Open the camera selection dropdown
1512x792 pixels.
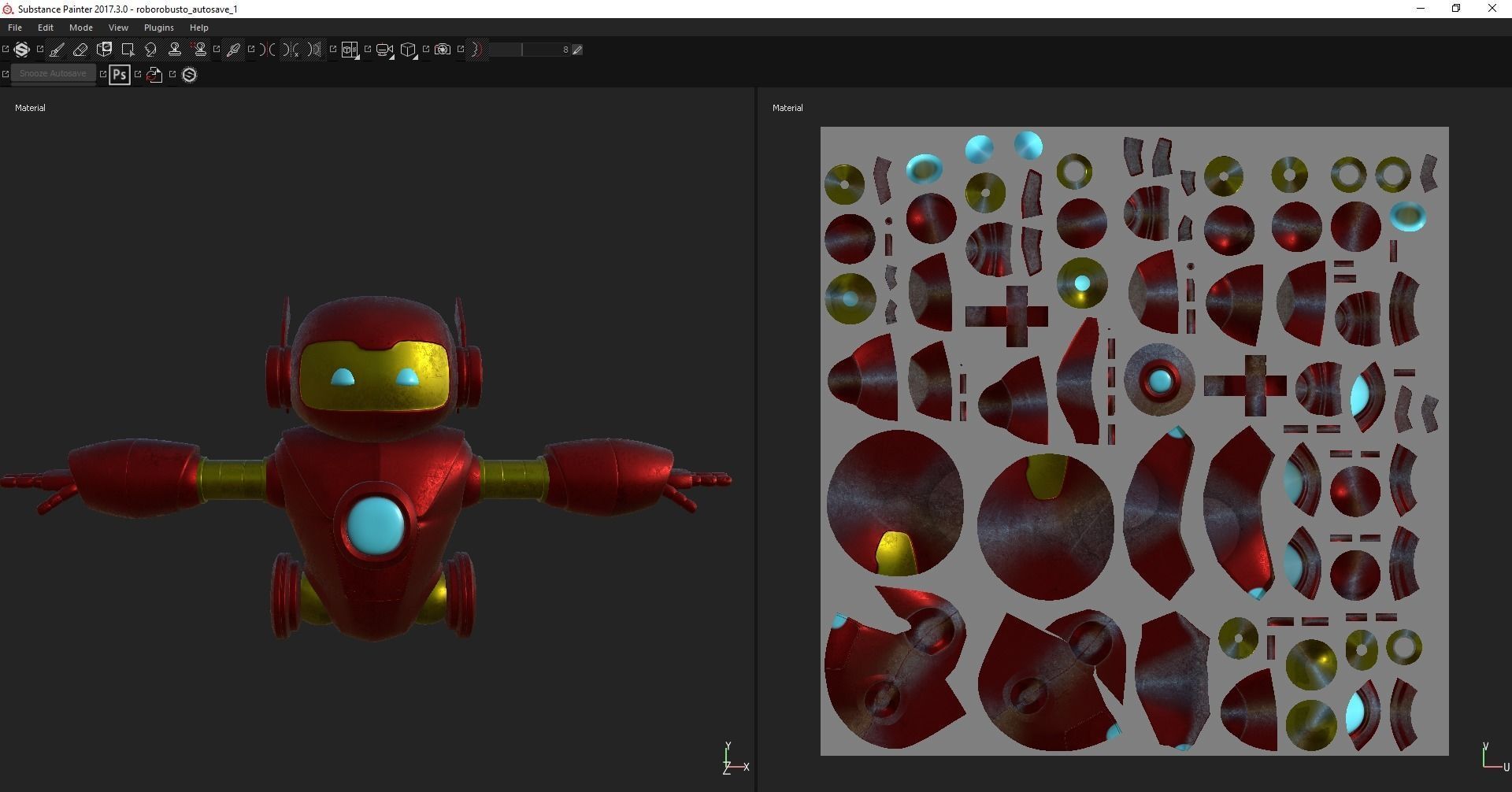(x=384, y=50)
